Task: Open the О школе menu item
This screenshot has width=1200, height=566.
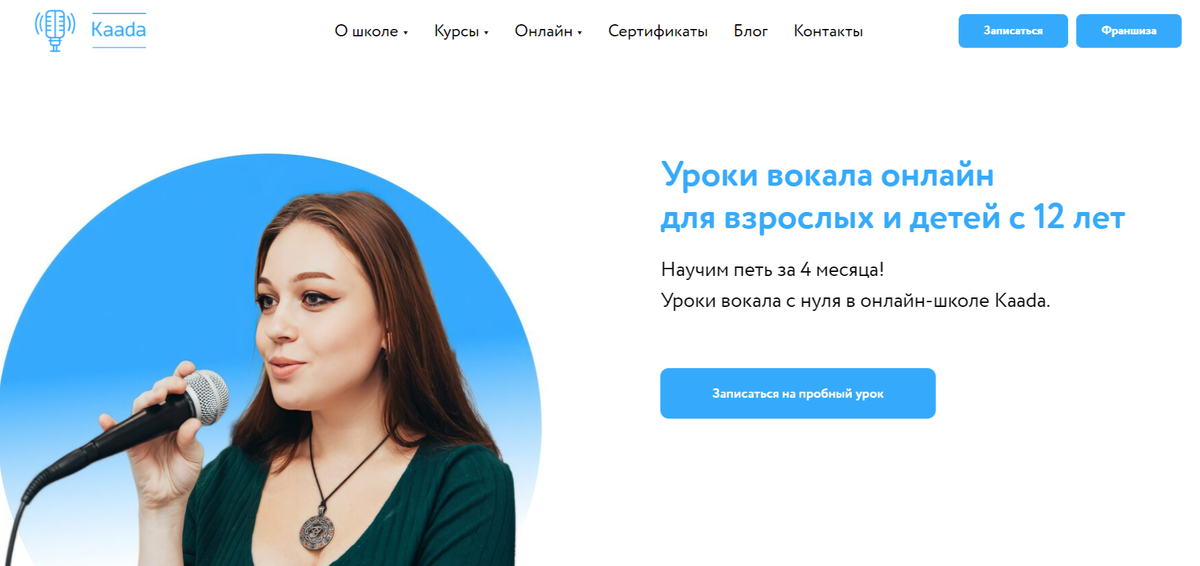Action: click(366, 31)
